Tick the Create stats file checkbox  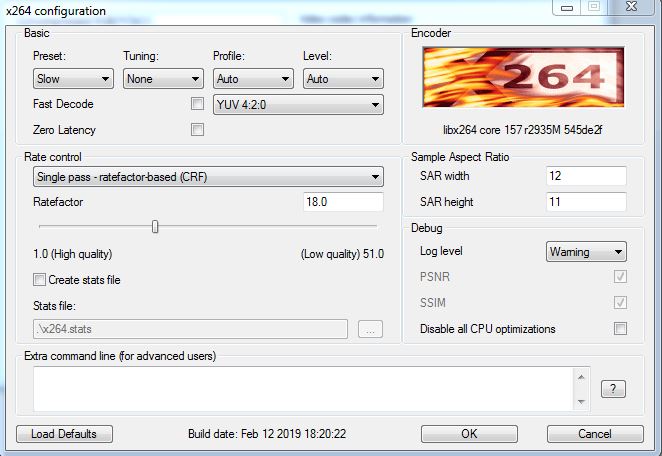pos(39,280)
